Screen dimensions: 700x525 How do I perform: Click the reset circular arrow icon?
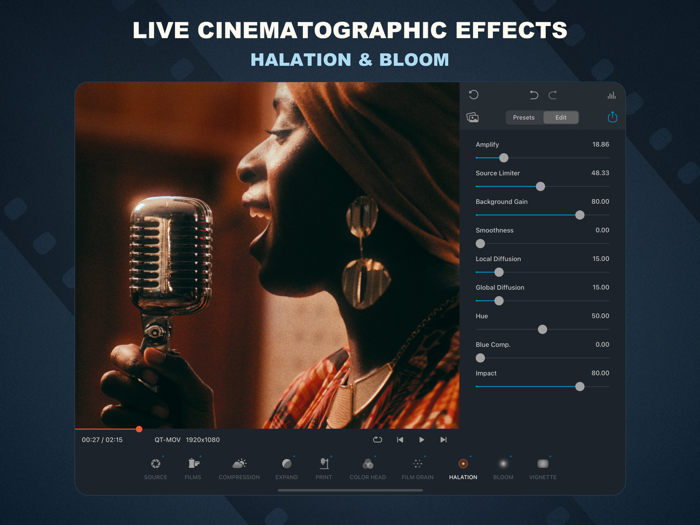474,95
